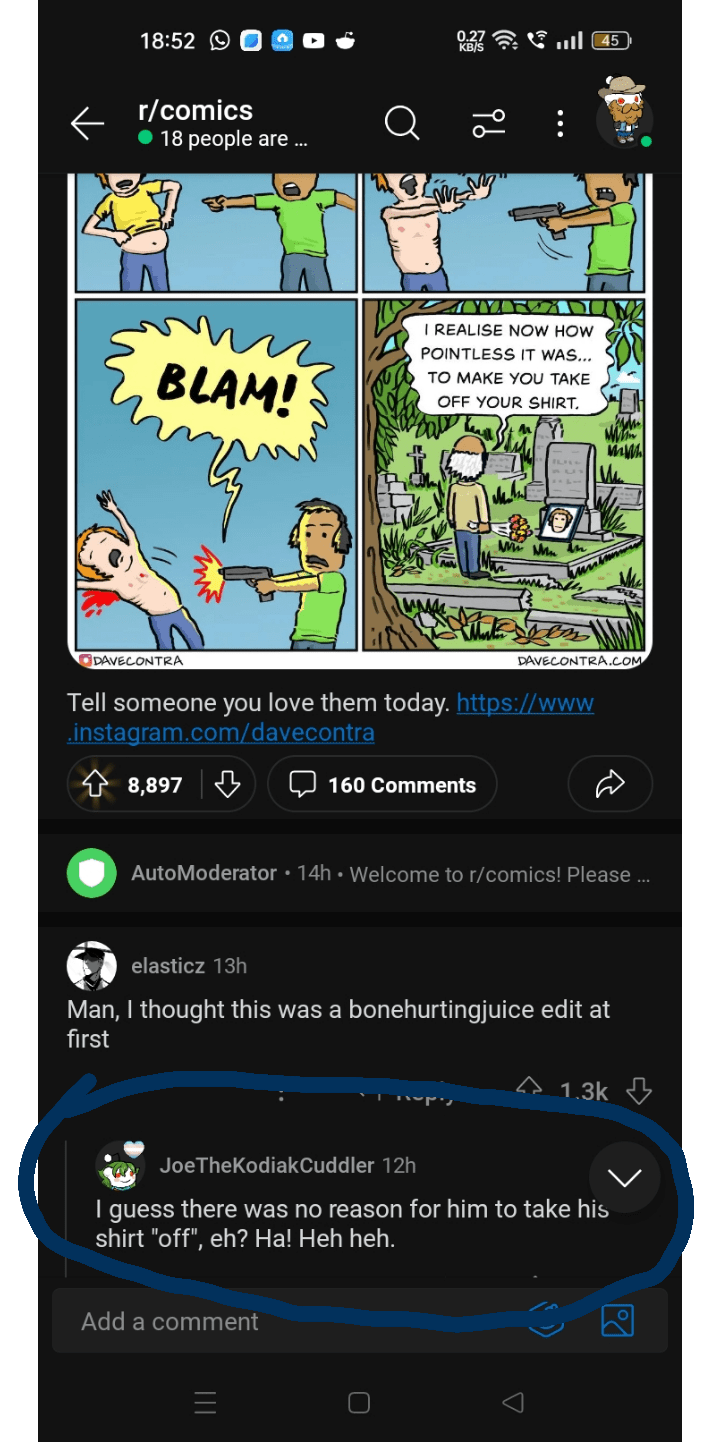Collapse JoeTheKodiakCuddler's comment with the chevron
720x1442 pixels.
(625, 1179)
